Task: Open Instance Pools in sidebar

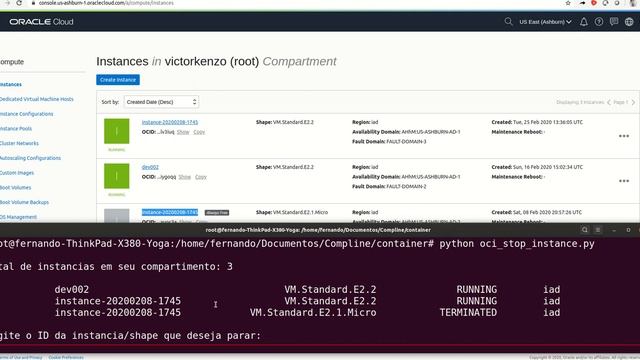Action: tap(16, 129)
